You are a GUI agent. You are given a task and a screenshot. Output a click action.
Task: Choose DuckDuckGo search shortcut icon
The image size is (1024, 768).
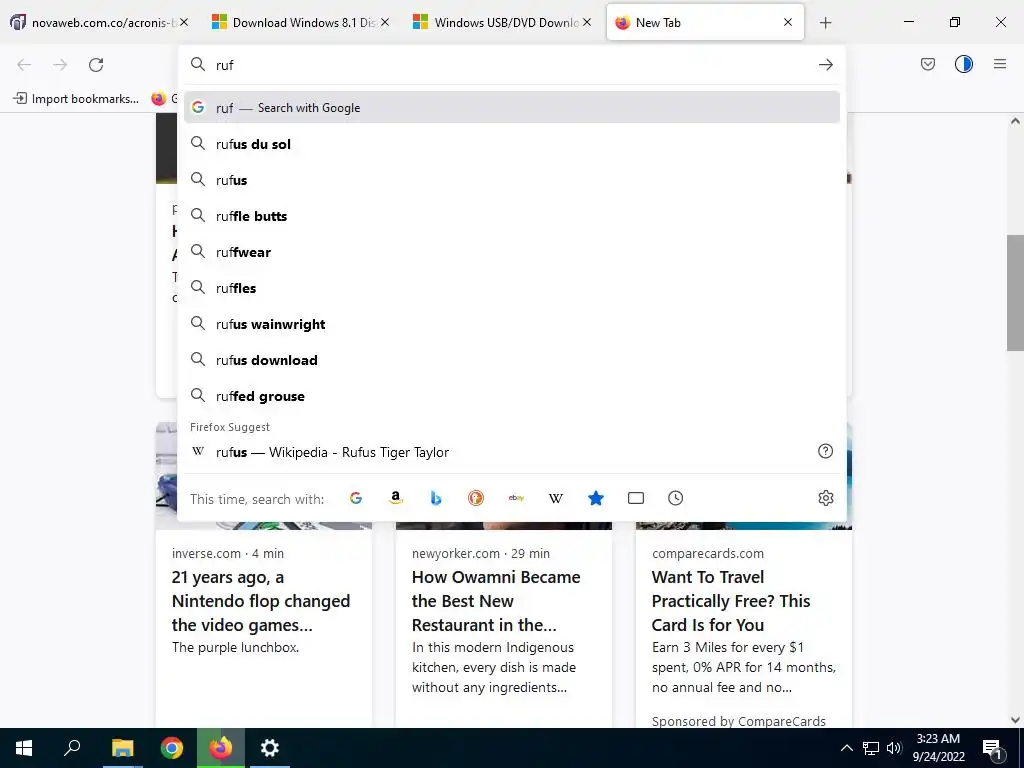[x=476, y=498]
